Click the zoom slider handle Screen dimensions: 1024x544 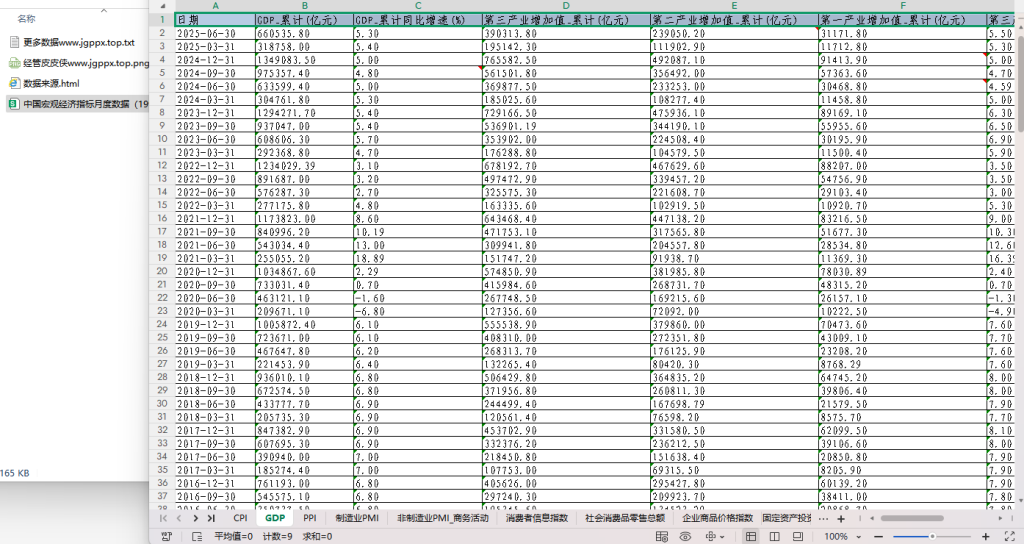point(932,536)
